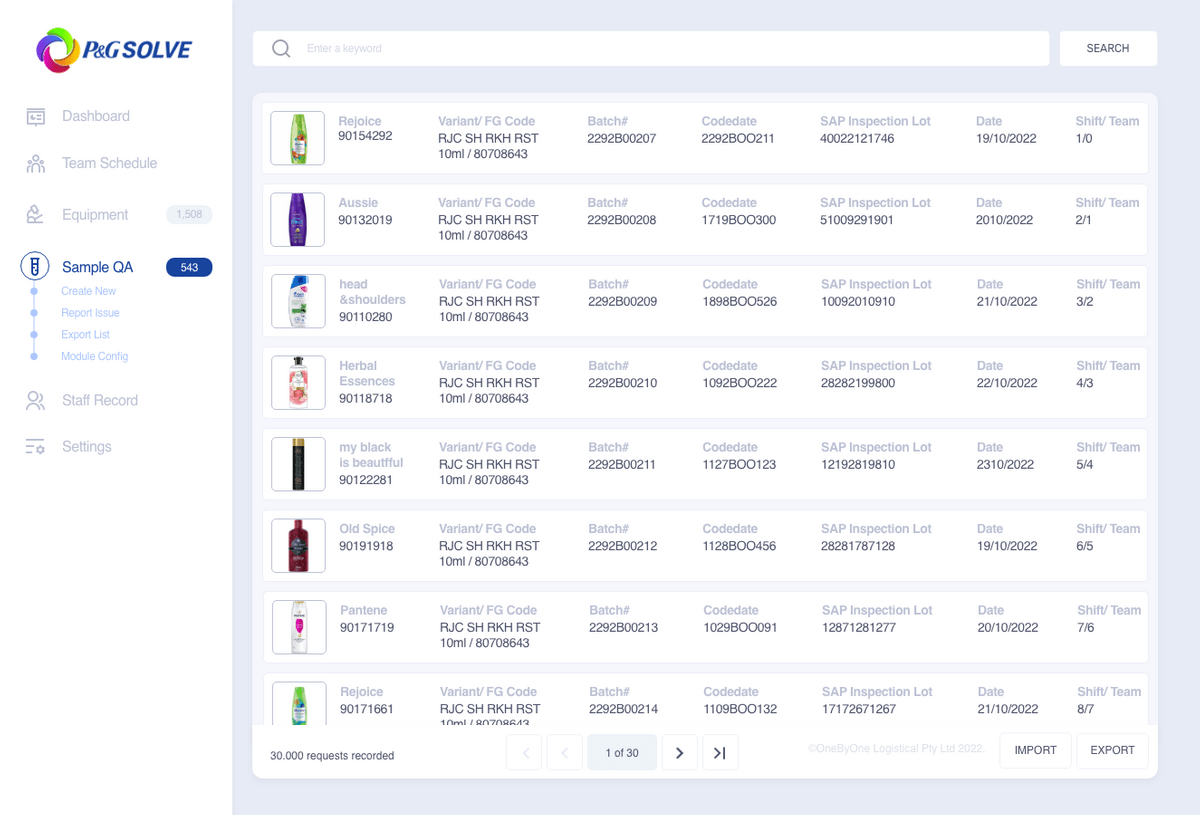Open the Aussie product thumbnail
This screenshot has width=1200, height=815.
pos(298,220)
